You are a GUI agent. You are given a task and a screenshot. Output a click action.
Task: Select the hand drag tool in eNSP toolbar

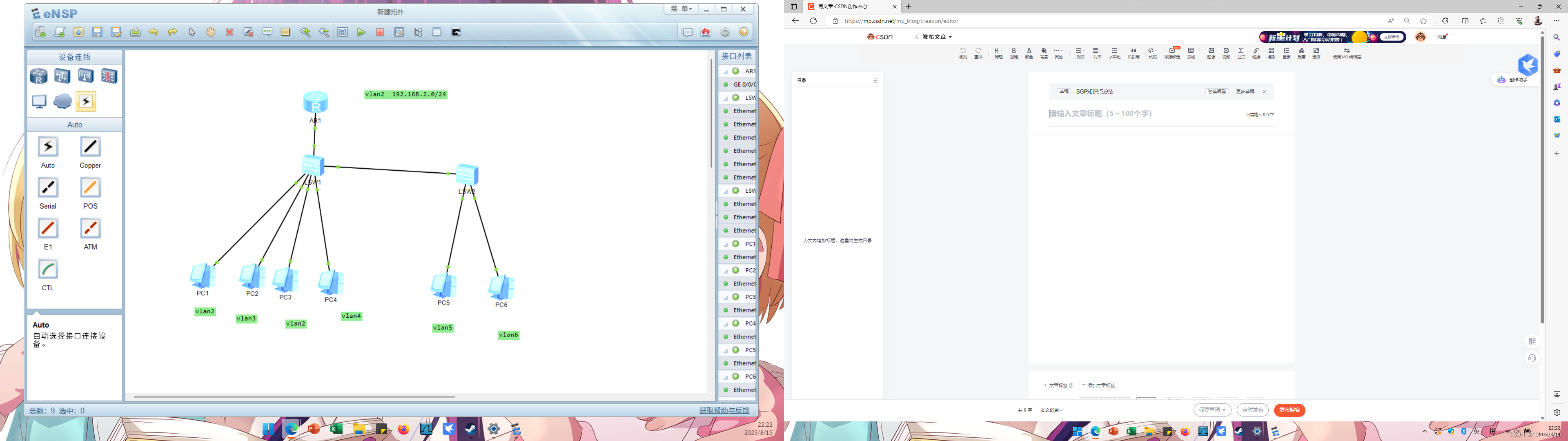(x=211, y=32)
